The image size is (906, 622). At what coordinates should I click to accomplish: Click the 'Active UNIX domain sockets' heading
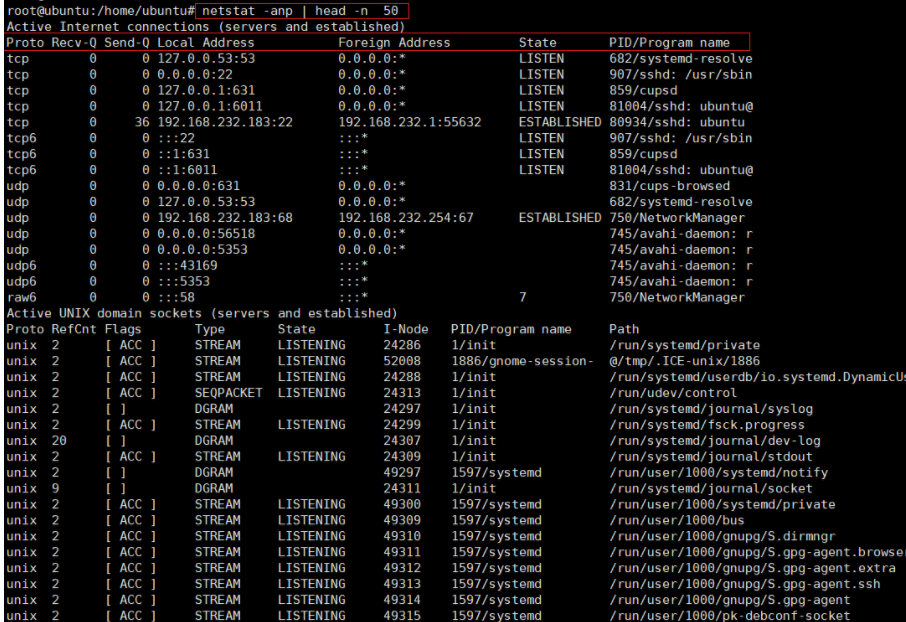pos(202,313)
